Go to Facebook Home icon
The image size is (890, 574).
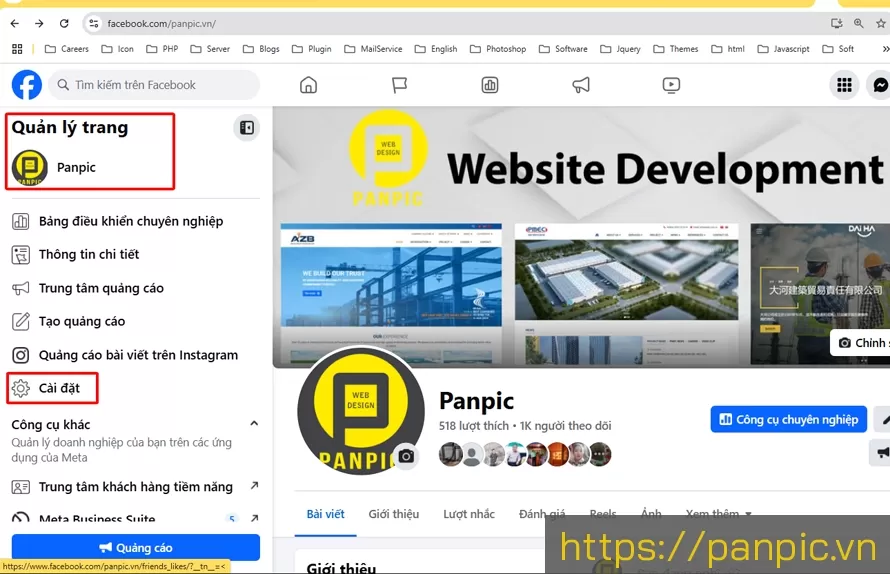[x=308, y=85]
